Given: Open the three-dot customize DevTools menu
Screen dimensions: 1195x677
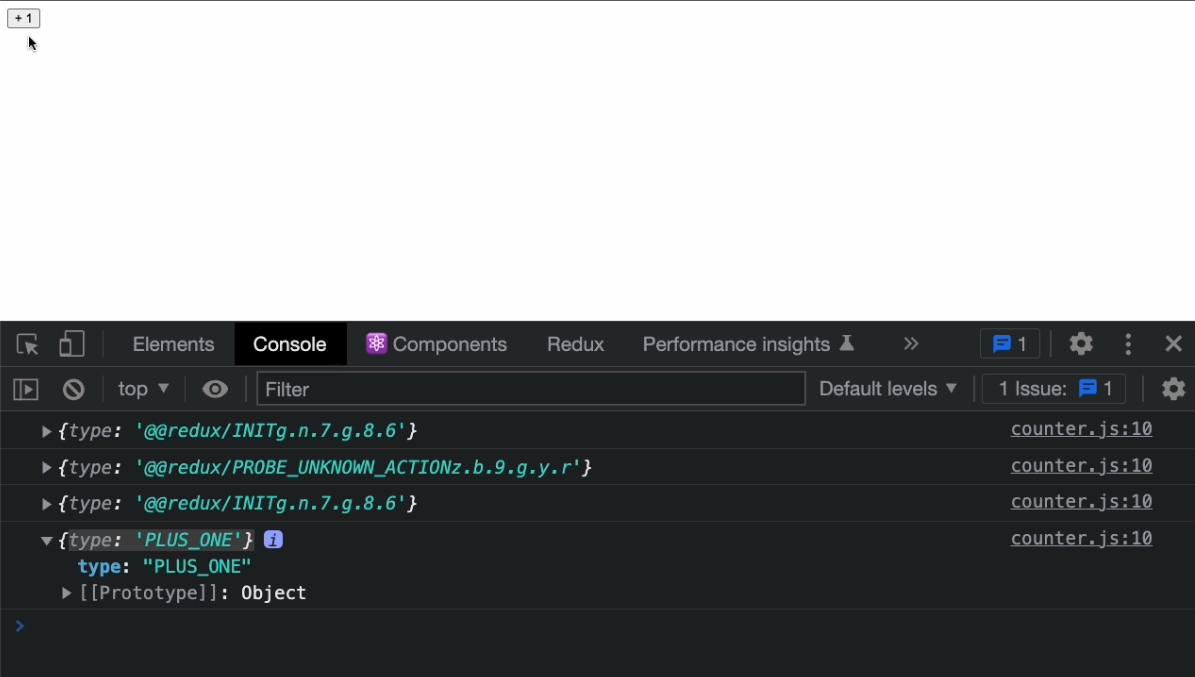Looking at the screenshot, I should [1128, 343].
